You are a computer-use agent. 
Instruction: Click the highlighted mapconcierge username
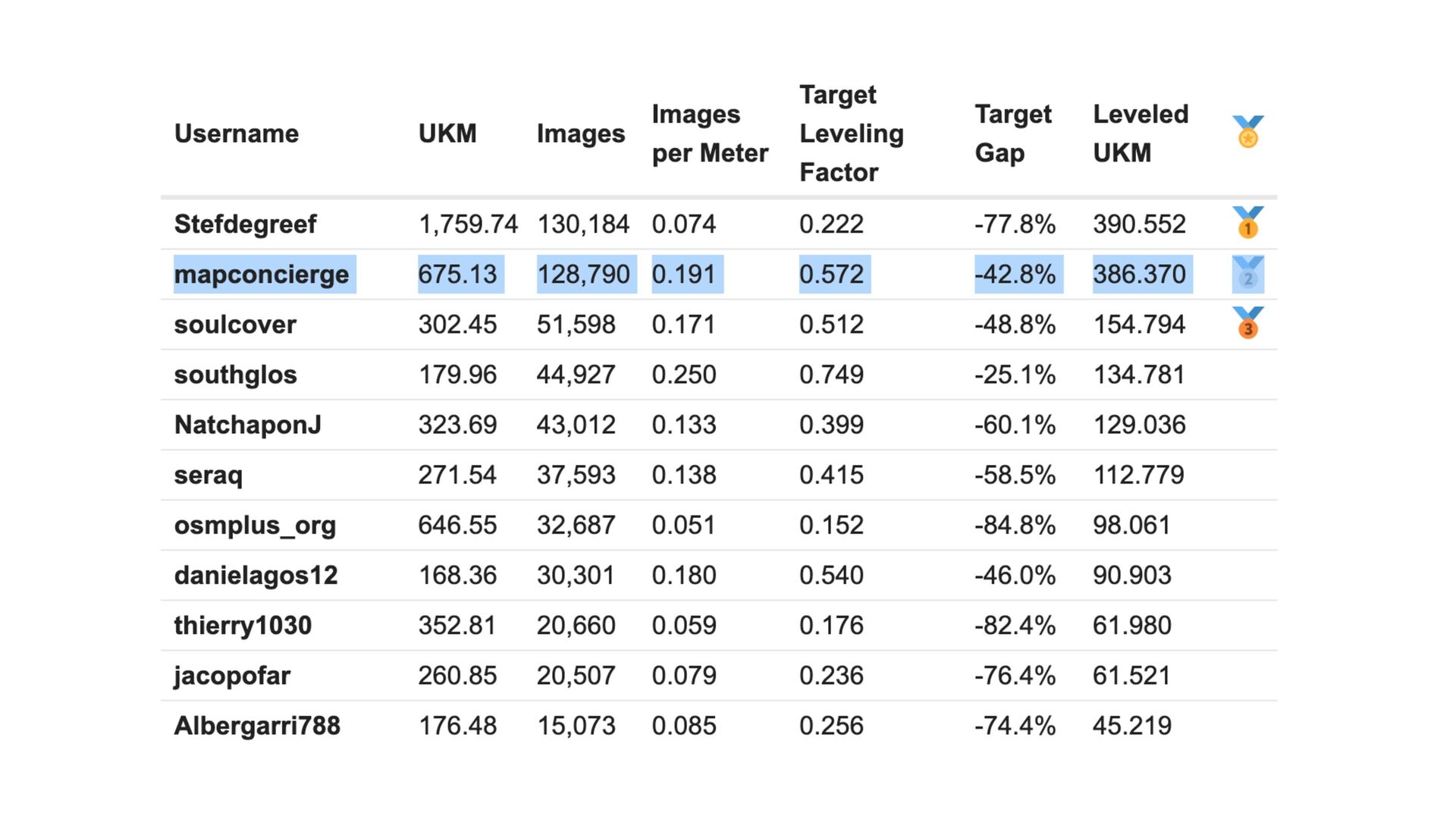click(x=262, y=274)
